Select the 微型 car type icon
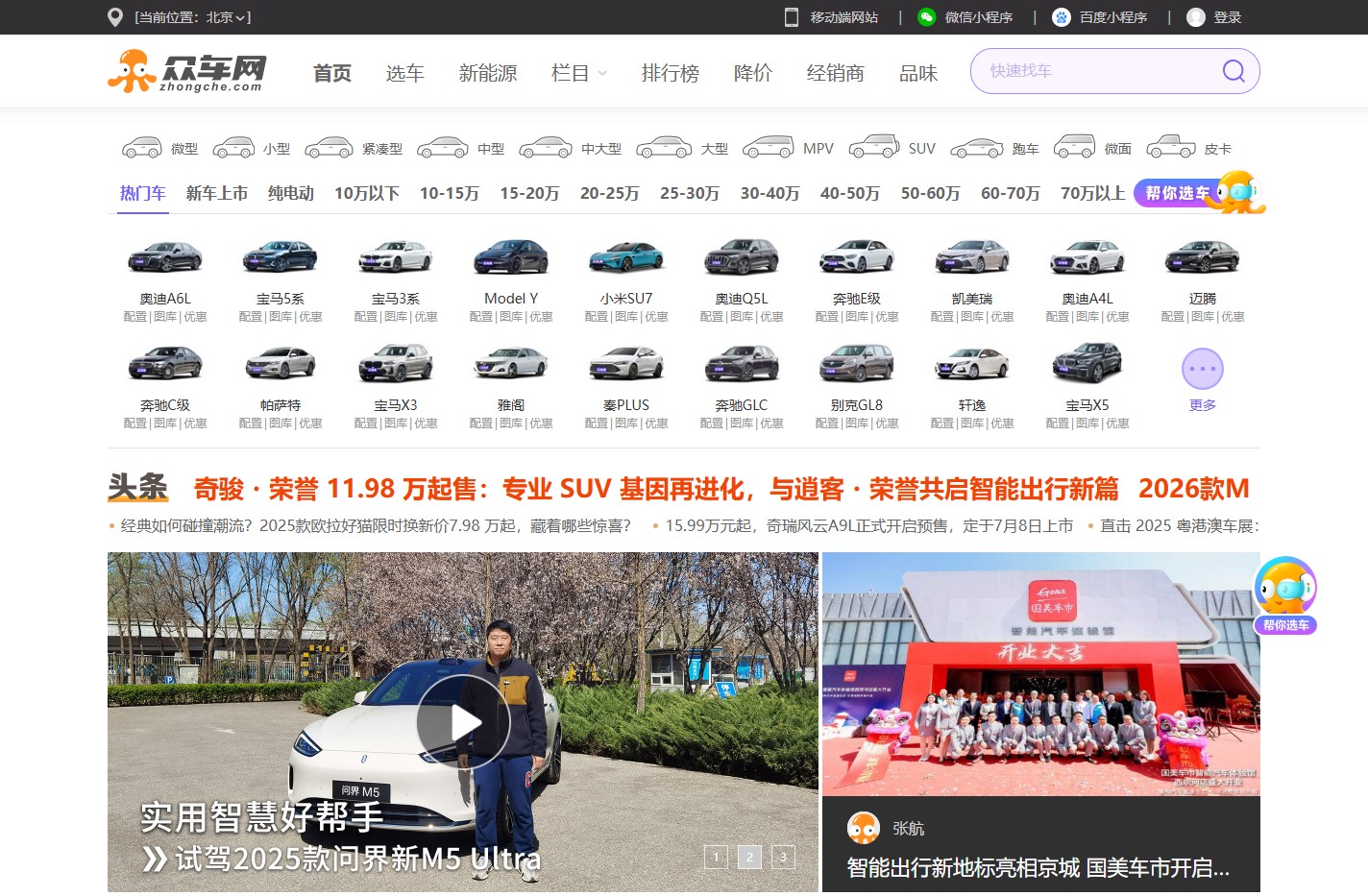Screen dimensions: 1368x896 tap(142, 148)
